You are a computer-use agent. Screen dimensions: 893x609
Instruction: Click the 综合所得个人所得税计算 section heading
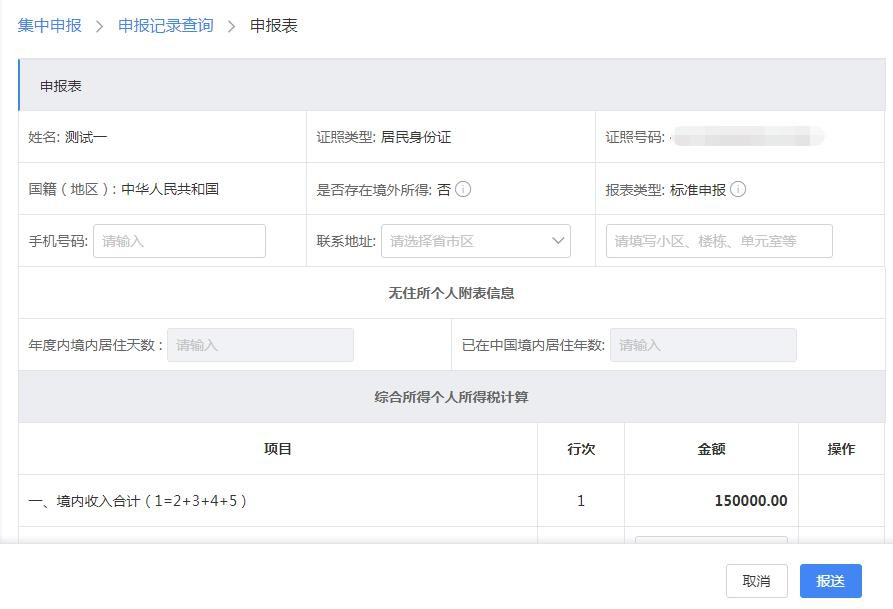tap(451, 397)
